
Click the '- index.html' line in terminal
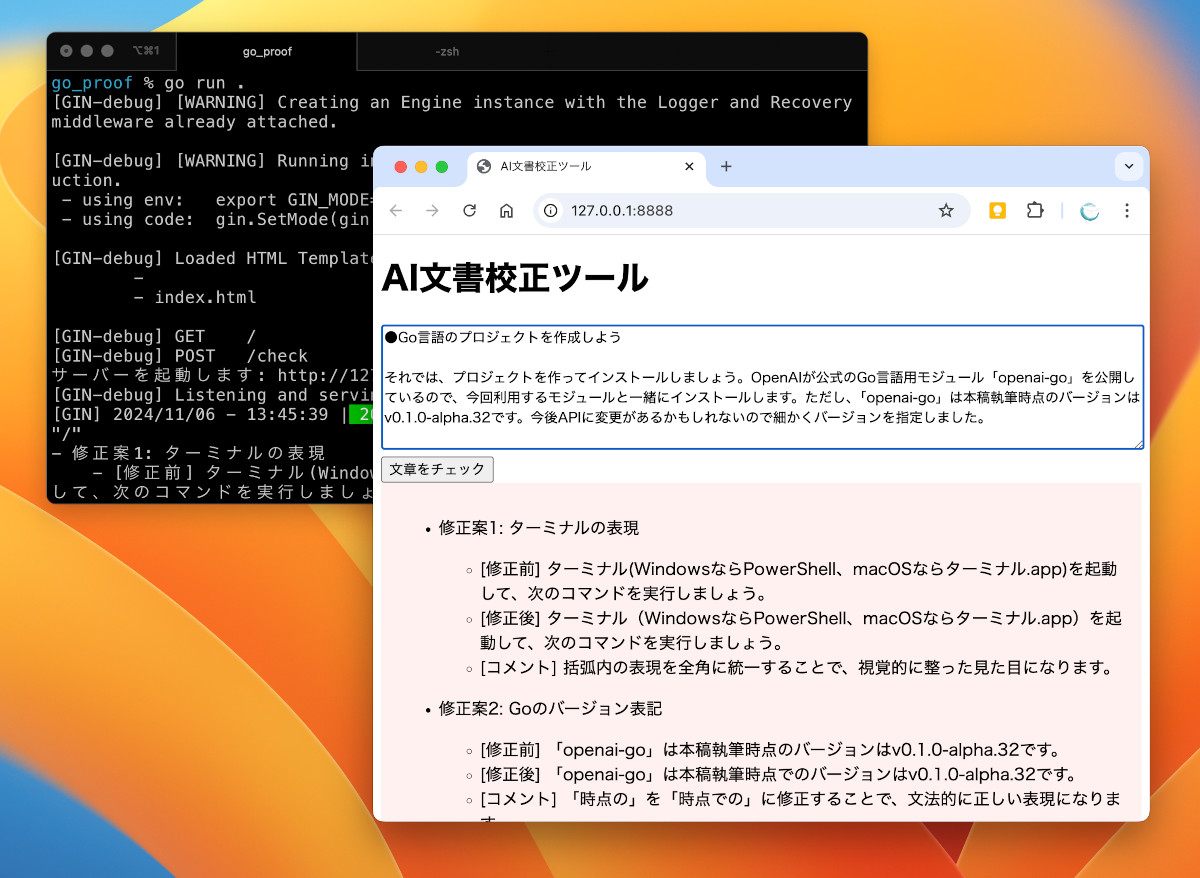tap(194, 297)
